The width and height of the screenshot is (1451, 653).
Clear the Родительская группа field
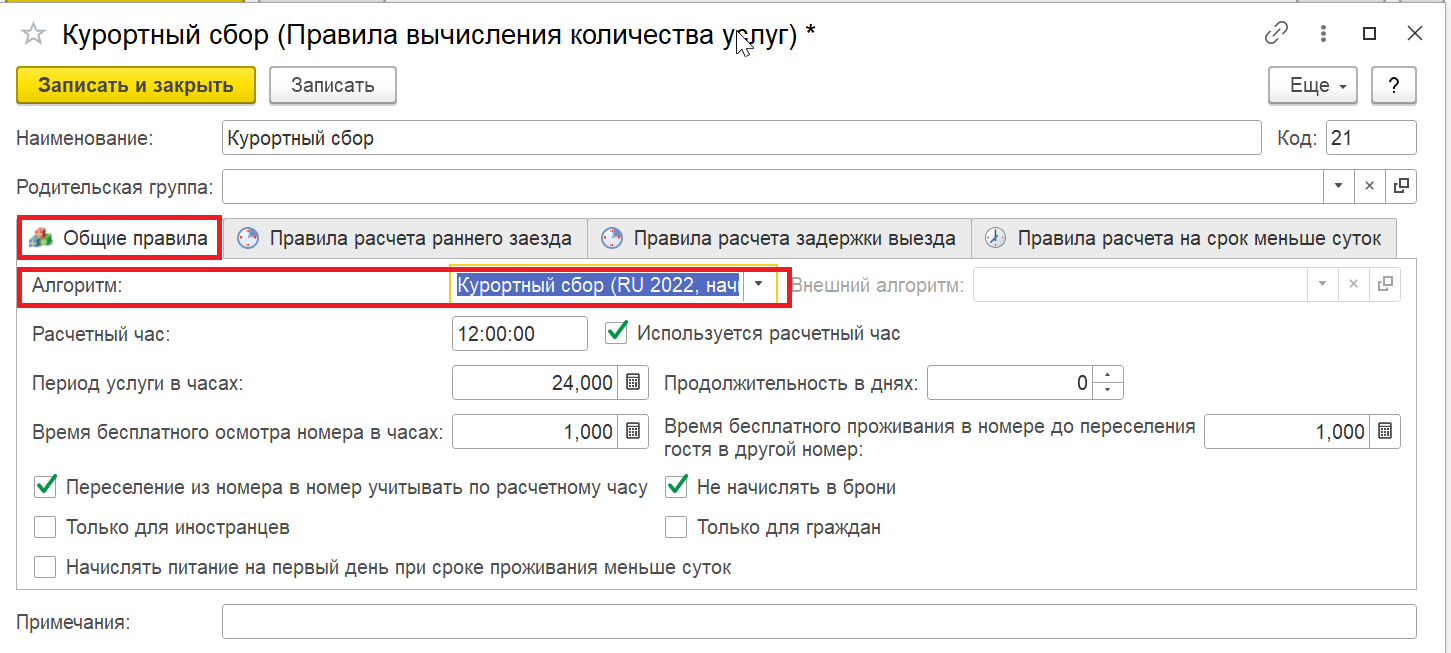[x=1369, y=186]
